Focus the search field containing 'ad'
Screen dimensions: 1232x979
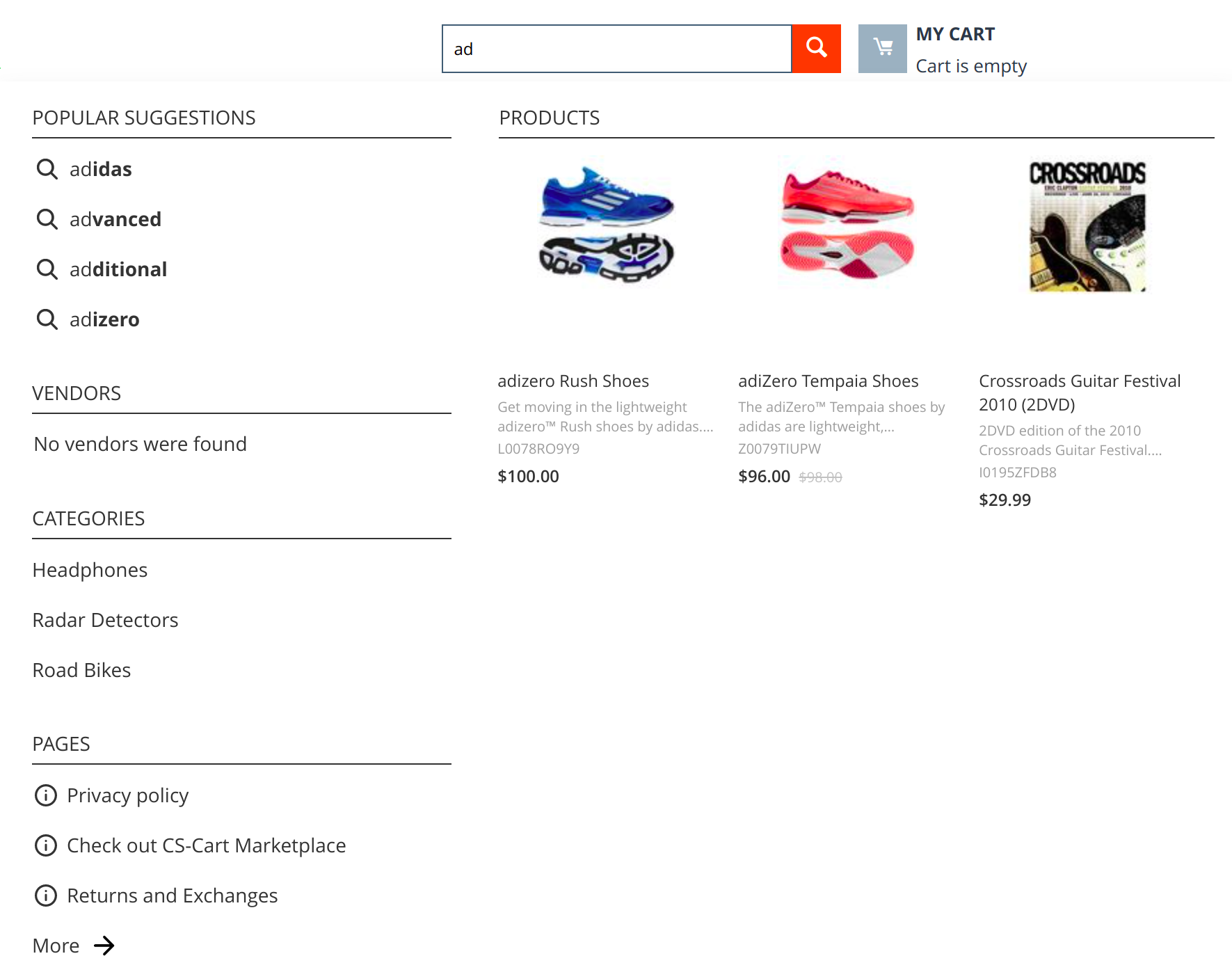[617, 49]
